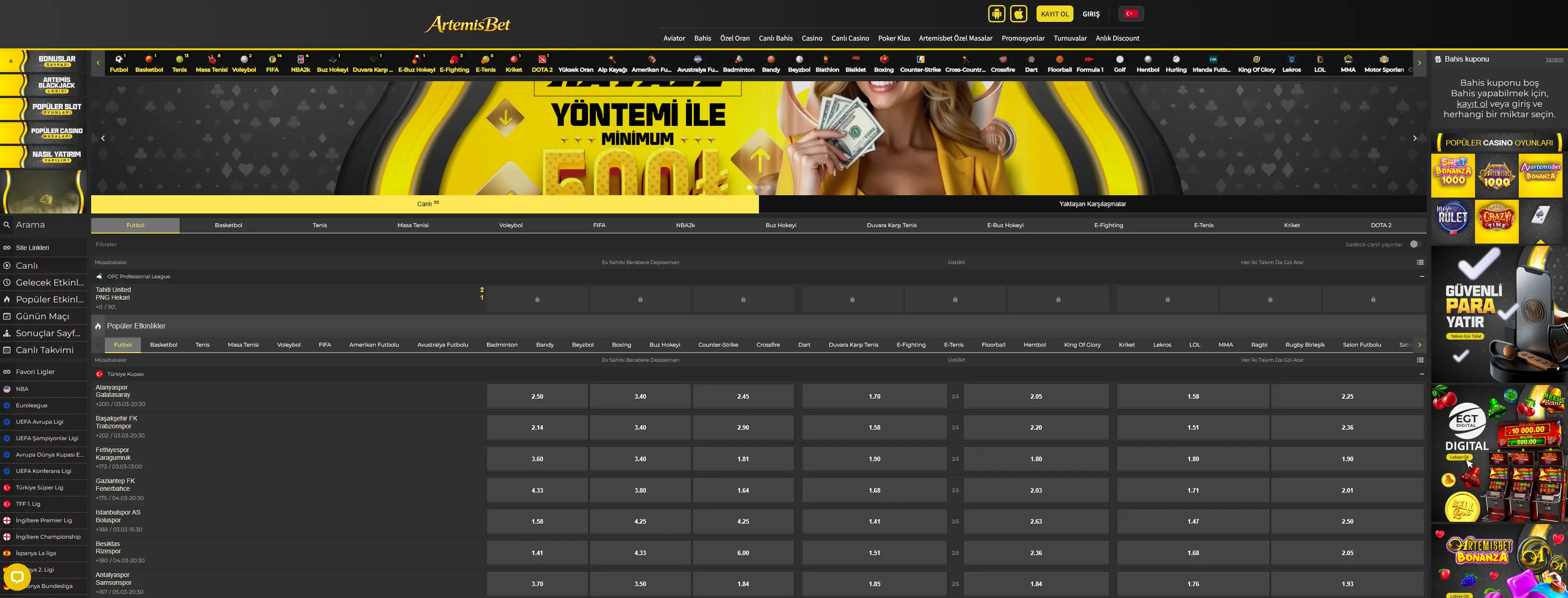The image size is (1568, 598).
Task: Switch to Yaklaşan Karşılaşmalar tab
Action: (x=1092, y=204)
